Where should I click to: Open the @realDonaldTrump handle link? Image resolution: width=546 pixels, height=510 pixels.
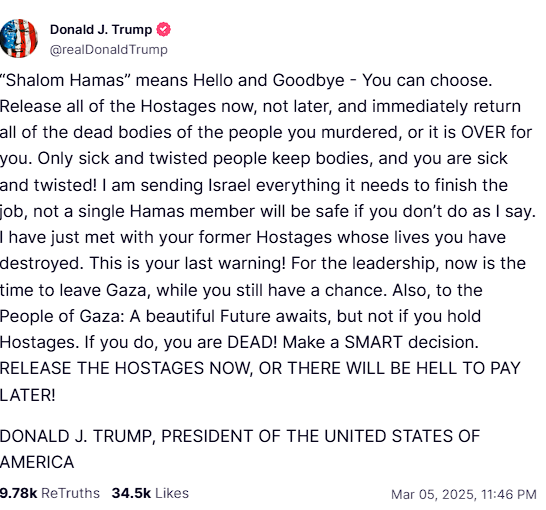109,50
